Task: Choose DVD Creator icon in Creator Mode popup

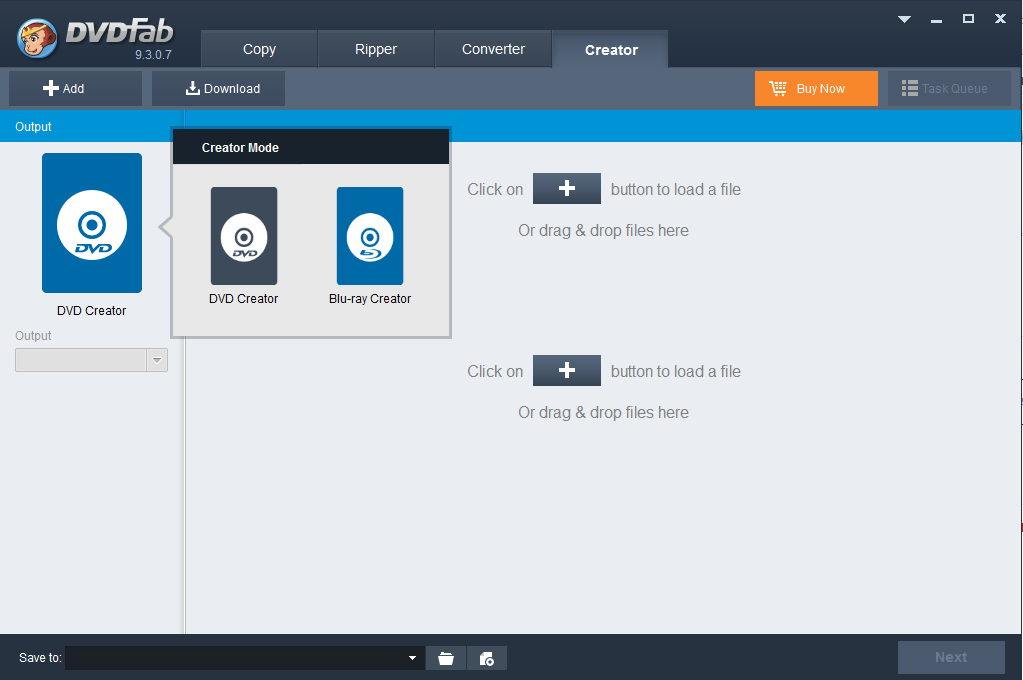Action: (x=244, y=236)
